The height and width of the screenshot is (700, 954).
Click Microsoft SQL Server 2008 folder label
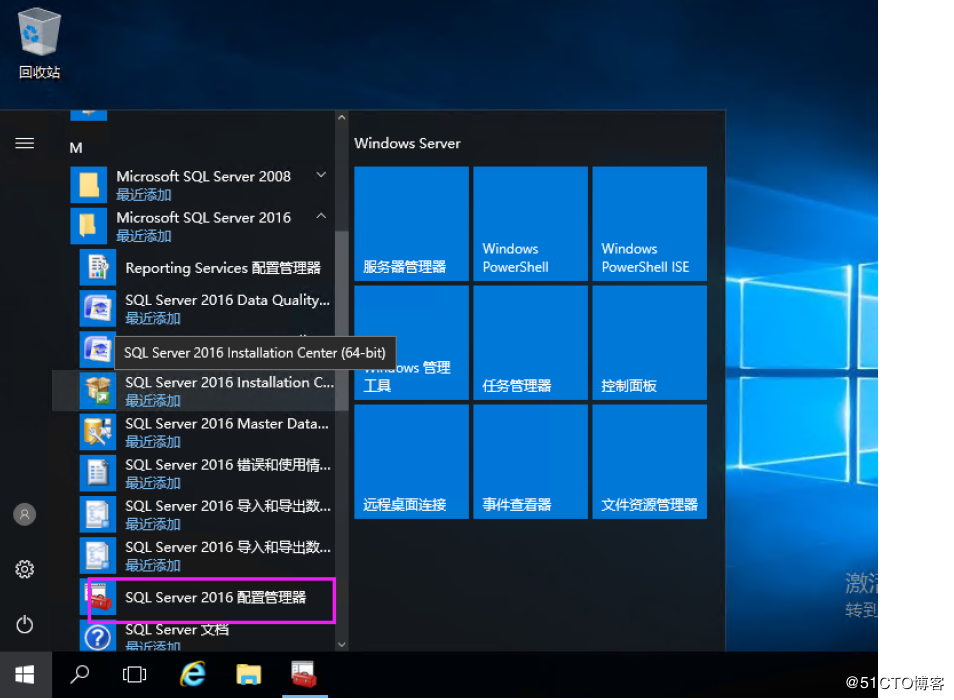204,176
